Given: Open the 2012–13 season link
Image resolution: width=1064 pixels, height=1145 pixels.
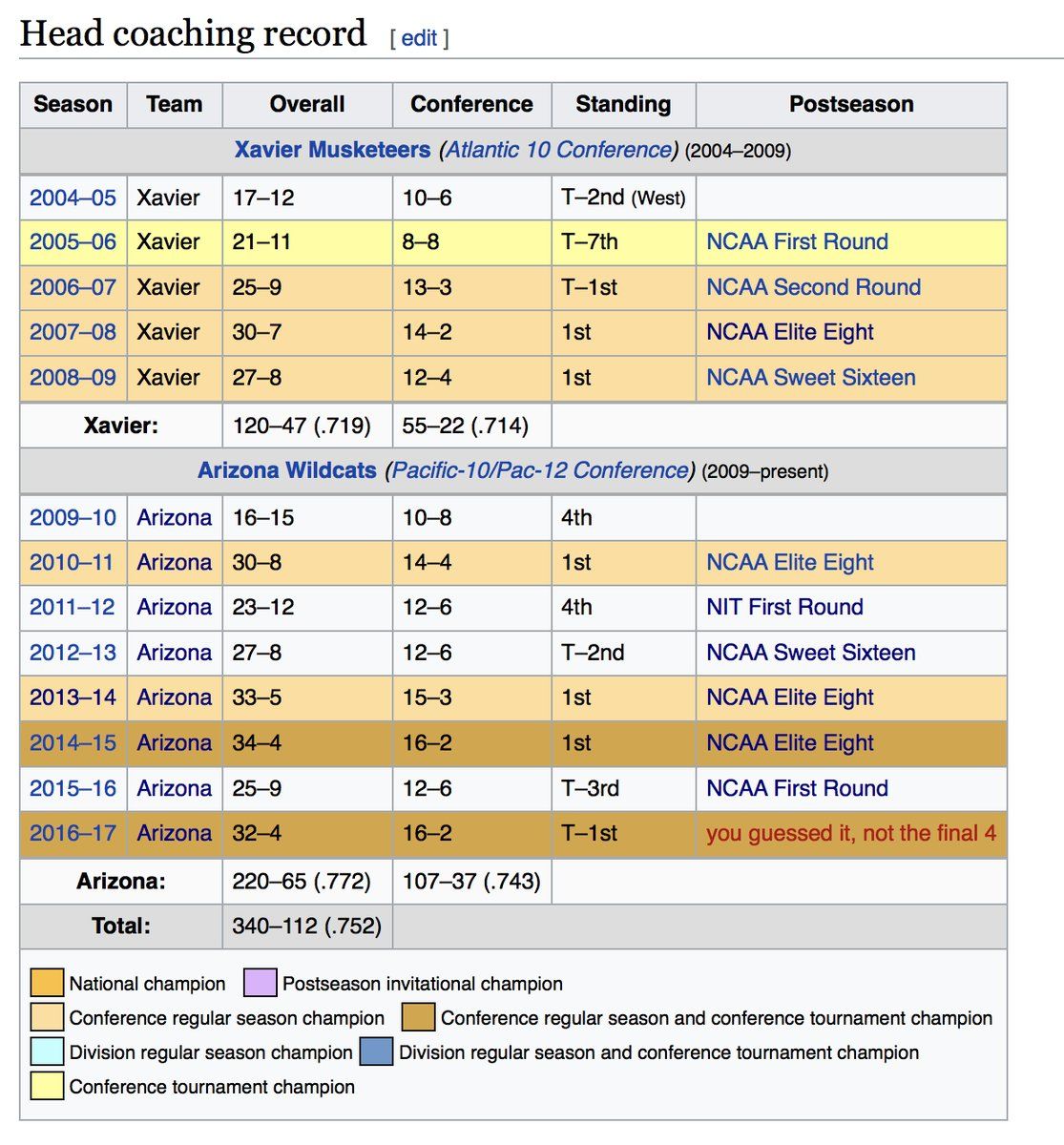Looking at the screenshot, I should (73, 653).
